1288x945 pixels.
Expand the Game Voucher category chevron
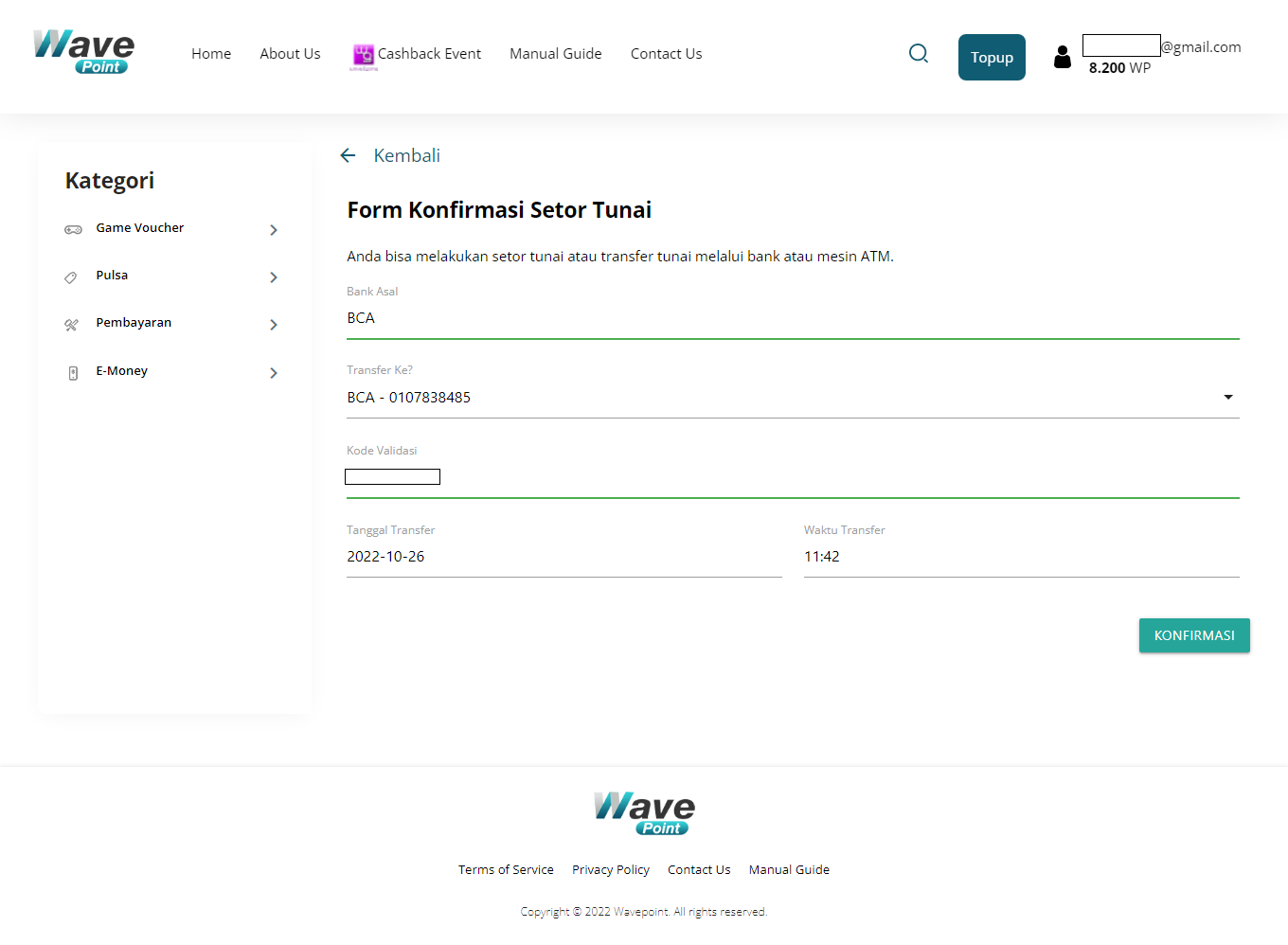(274, 230)
